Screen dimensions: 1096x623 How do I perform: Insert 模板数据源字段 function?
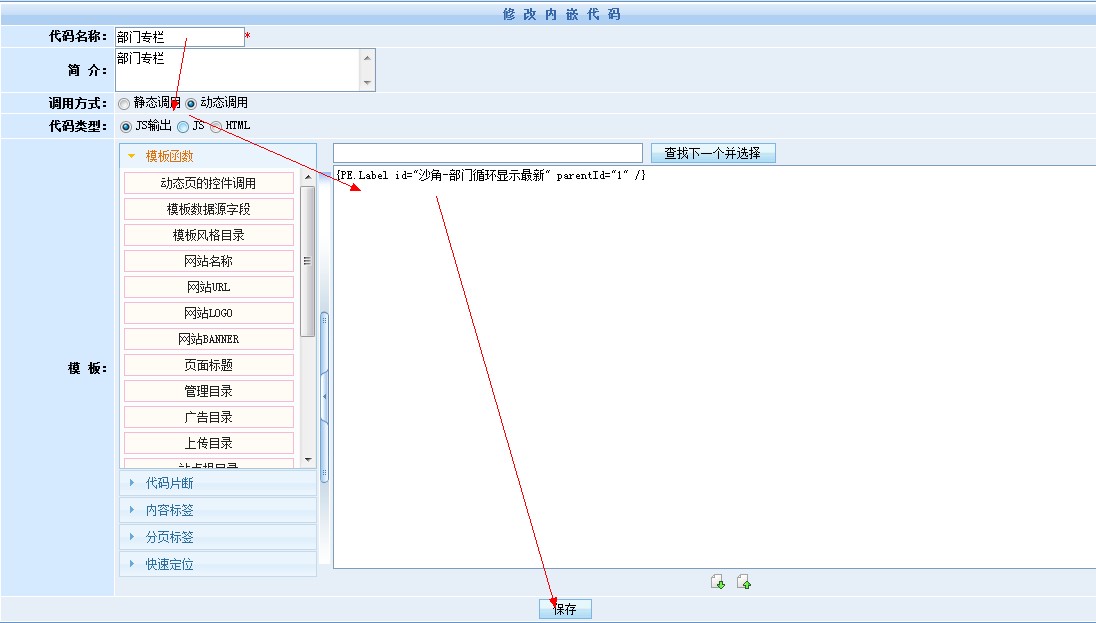tap(209, 209)
